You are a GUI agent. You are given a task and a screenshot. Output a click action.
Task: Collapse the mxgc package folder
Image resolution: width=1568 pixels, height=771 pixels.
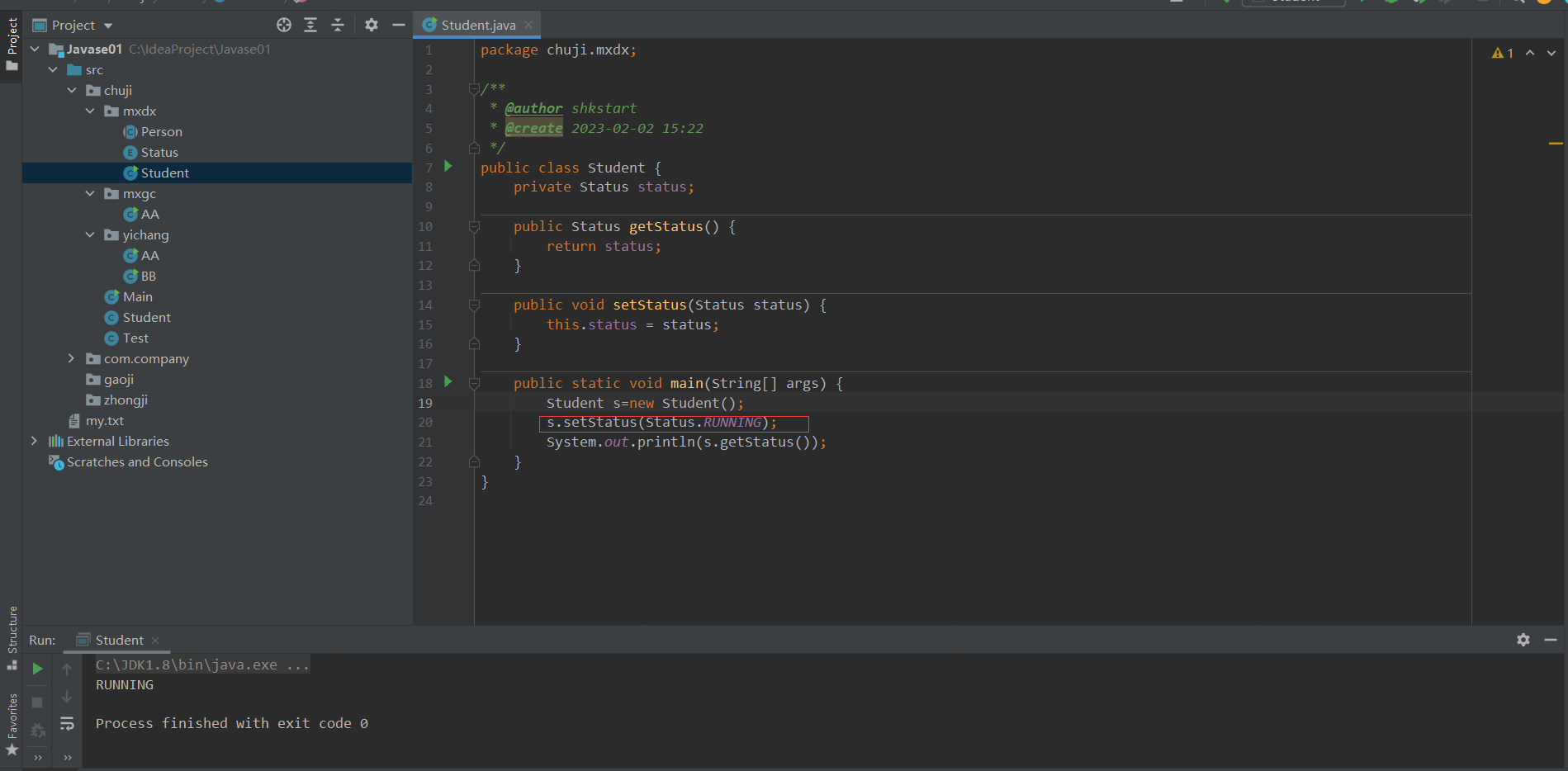coord(90,193)
